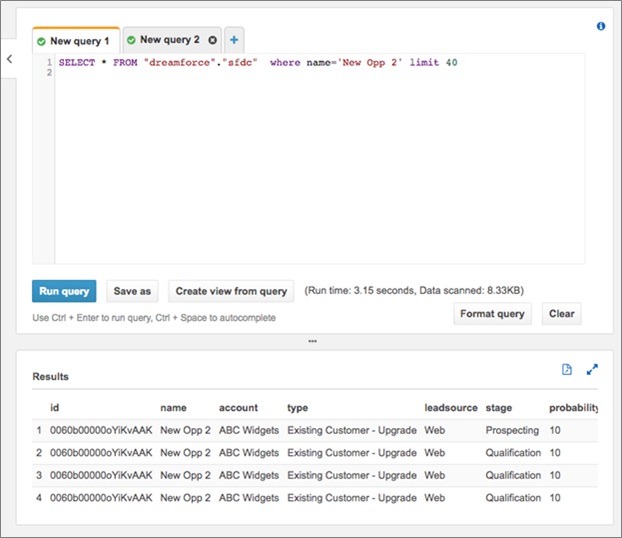622x538 pixels.
Task: Add a new query tab with plus icon
Action: pos(234,40)
